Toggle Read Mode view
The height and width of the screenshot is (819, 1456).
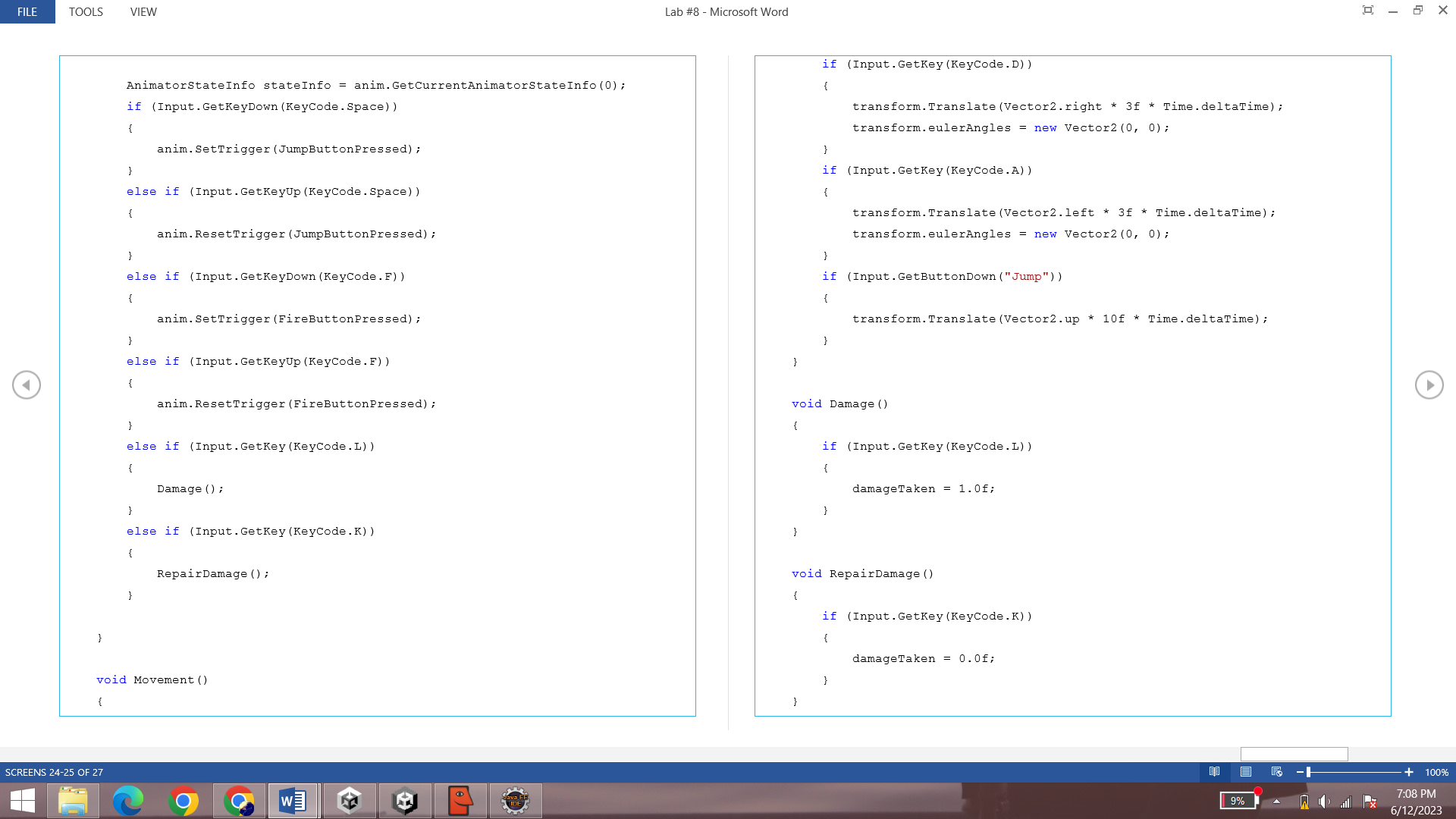pyautogui.click(x=1215, y=772)
